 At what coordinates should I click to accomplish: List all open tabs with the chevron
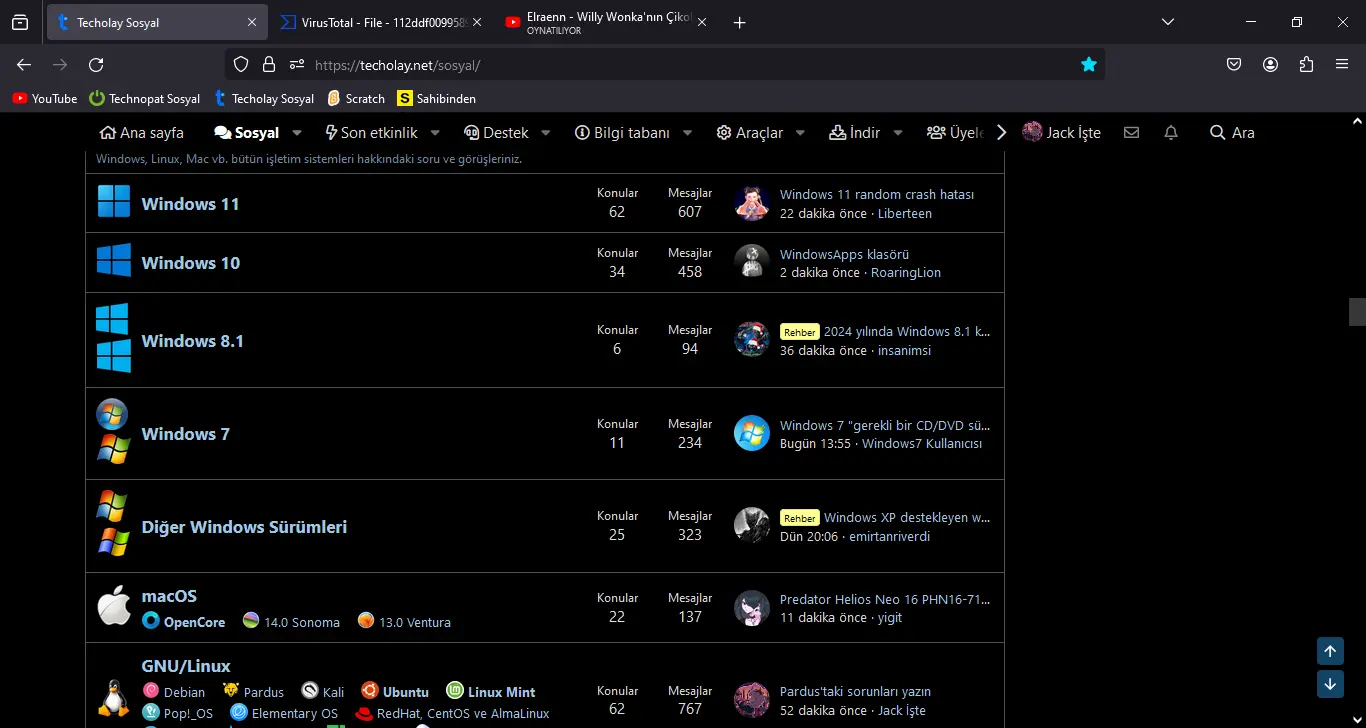point(1168,22)
